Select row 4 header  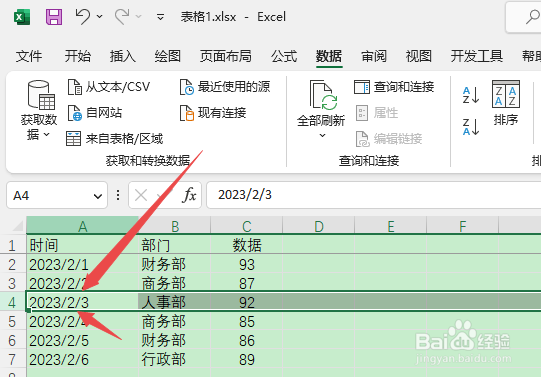coord(12,302)
